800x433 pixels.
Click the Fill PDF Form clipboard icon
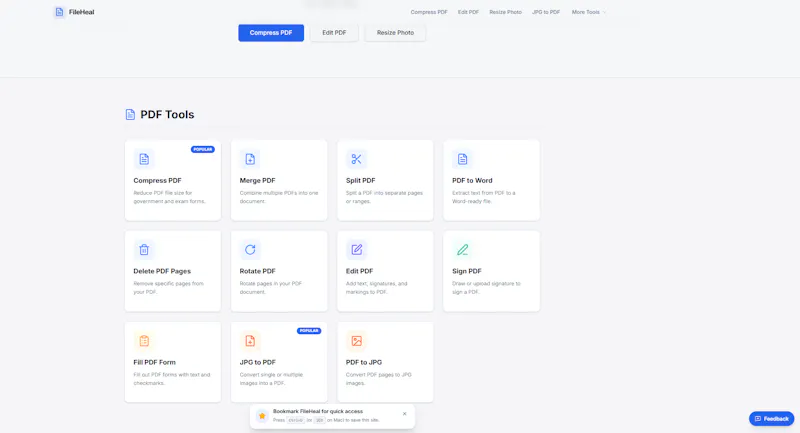click(144, 341)
